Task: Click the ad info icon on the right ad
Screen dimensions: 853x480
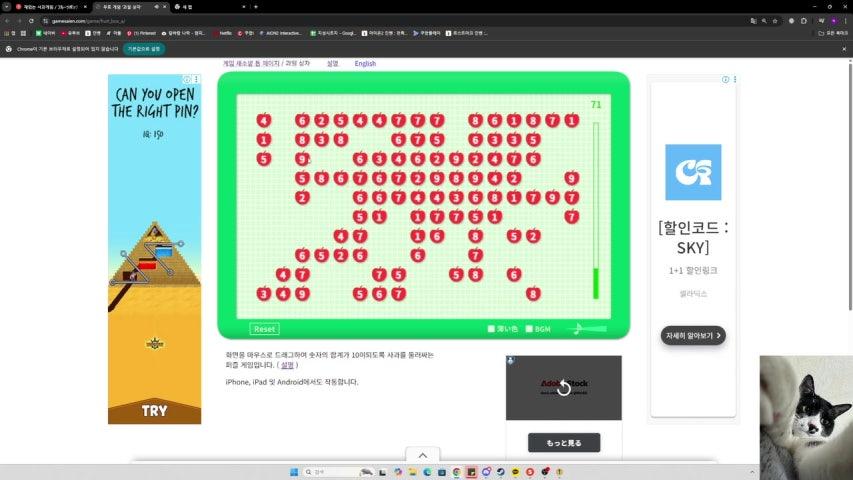Action: click(725, 79)
